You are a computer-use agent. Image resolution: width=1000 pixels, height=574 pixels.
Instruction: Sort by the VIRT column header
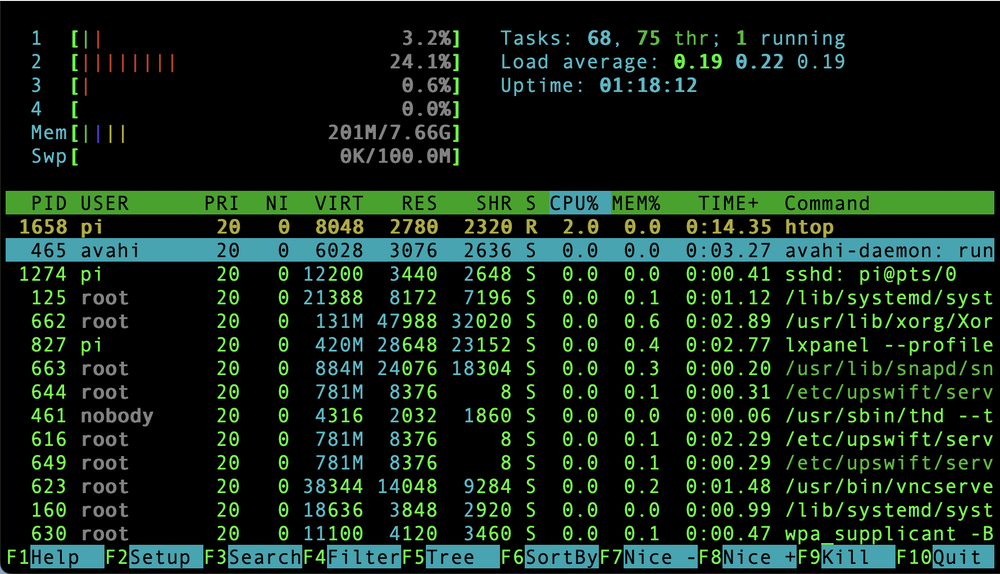(x=339, y=203)
